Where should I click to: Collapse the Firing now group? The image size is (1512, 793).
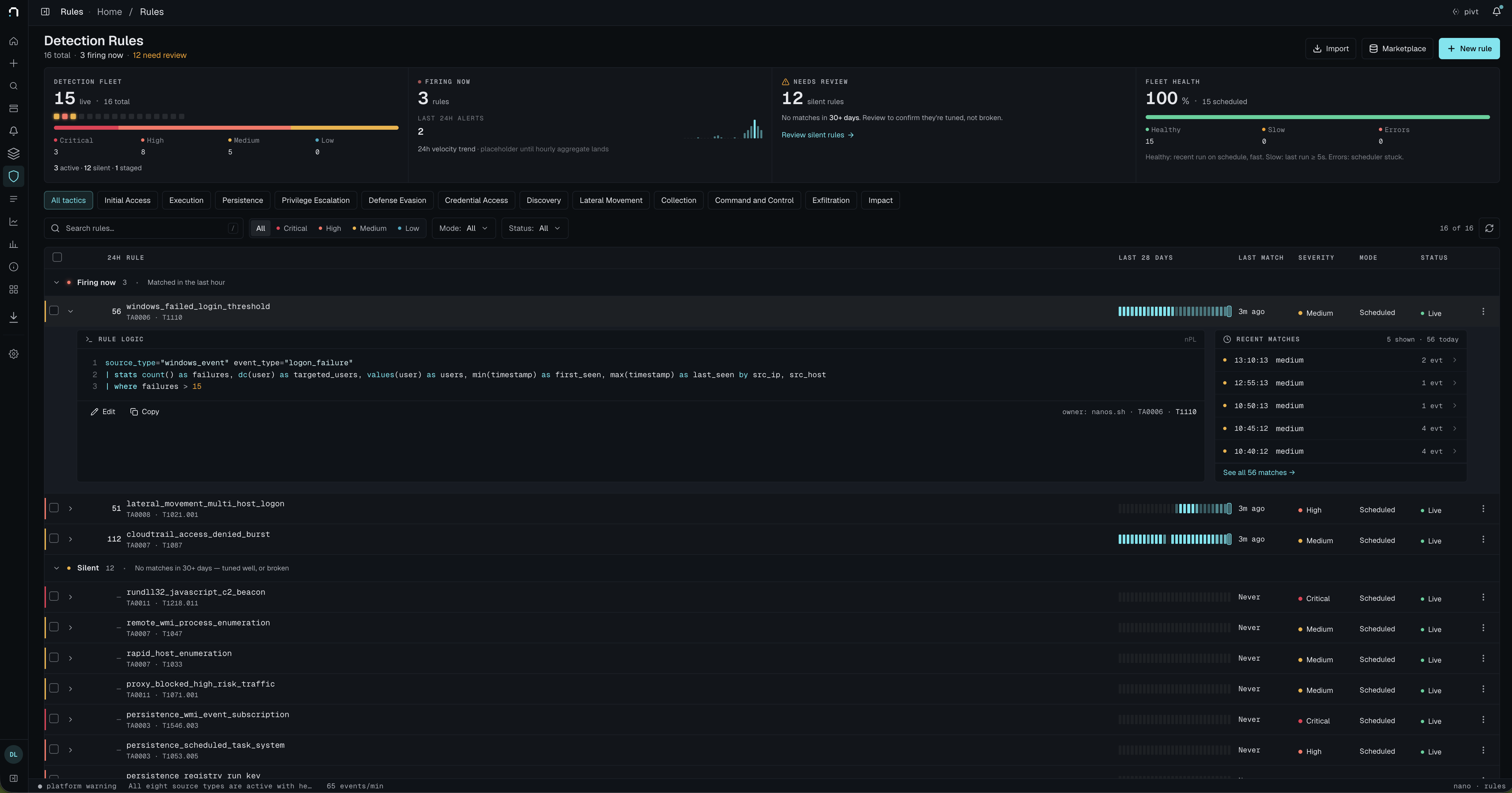tap(56, 282)
